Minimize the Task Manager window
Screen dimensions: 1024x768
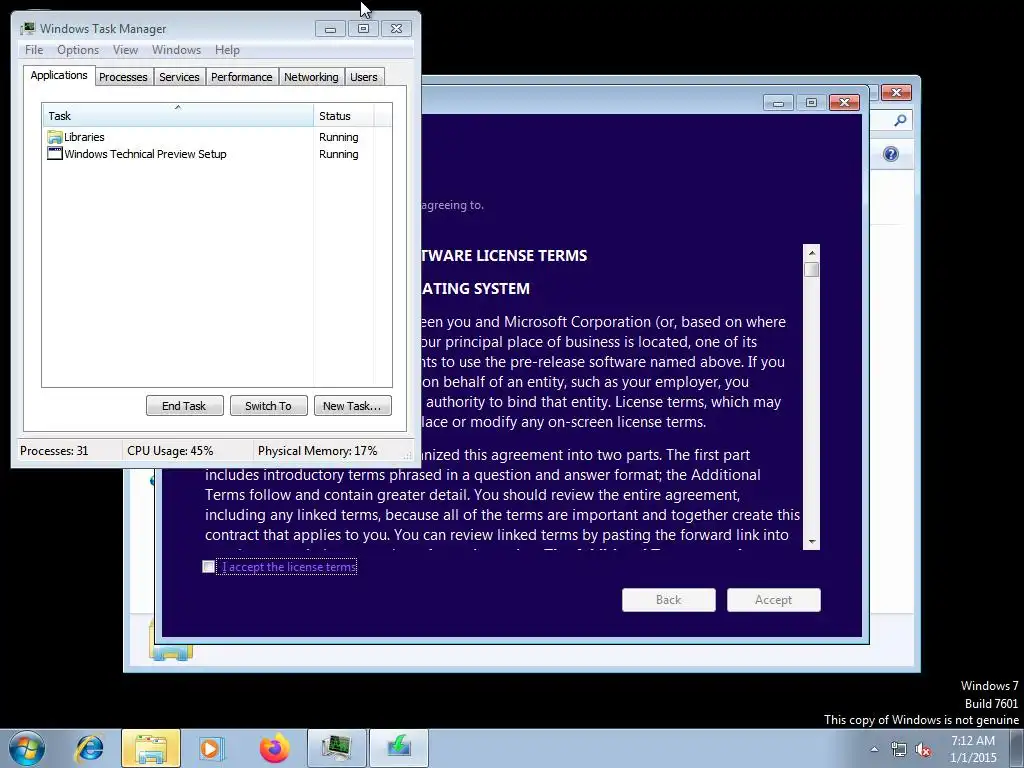(x=330, y=29)
